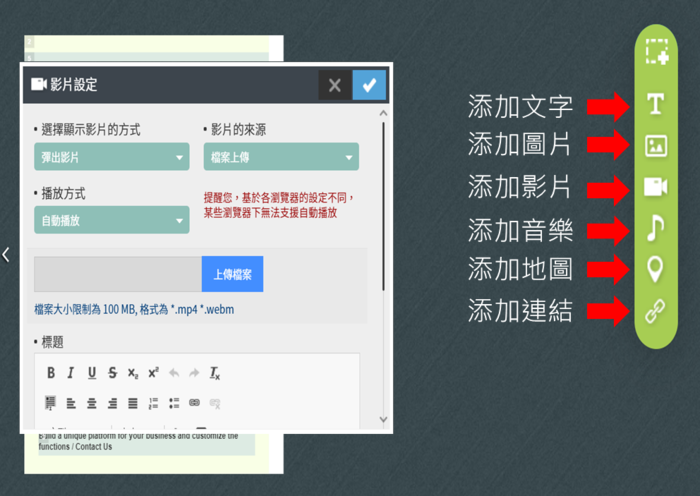This screenshot has height=496, width=700.
Task: Open the 彈出影片 display method dropdown
Action: pos(111,157)
